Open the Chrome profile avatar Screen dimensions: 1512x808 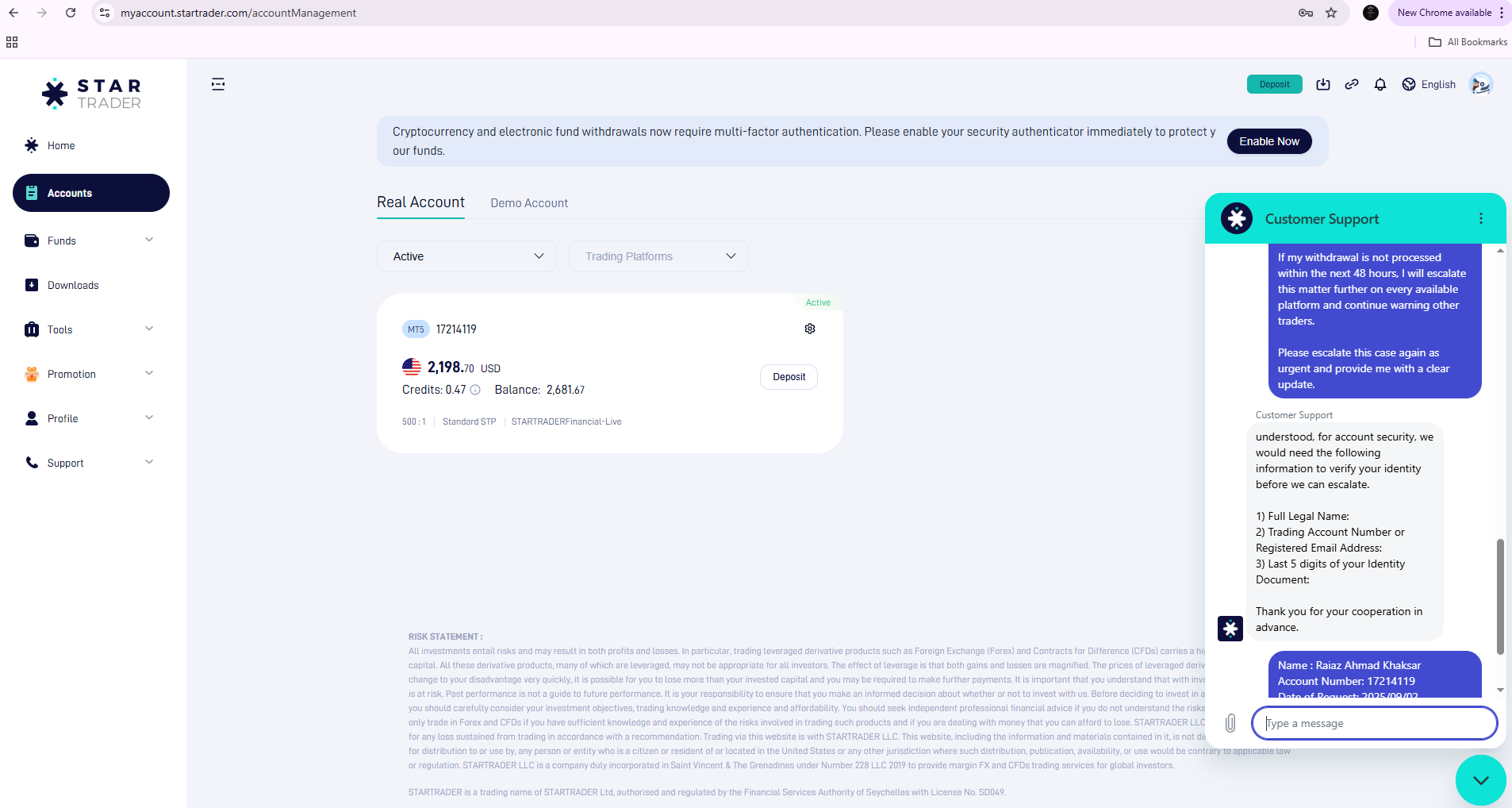pyautogui.click(x=1371, y=13)
